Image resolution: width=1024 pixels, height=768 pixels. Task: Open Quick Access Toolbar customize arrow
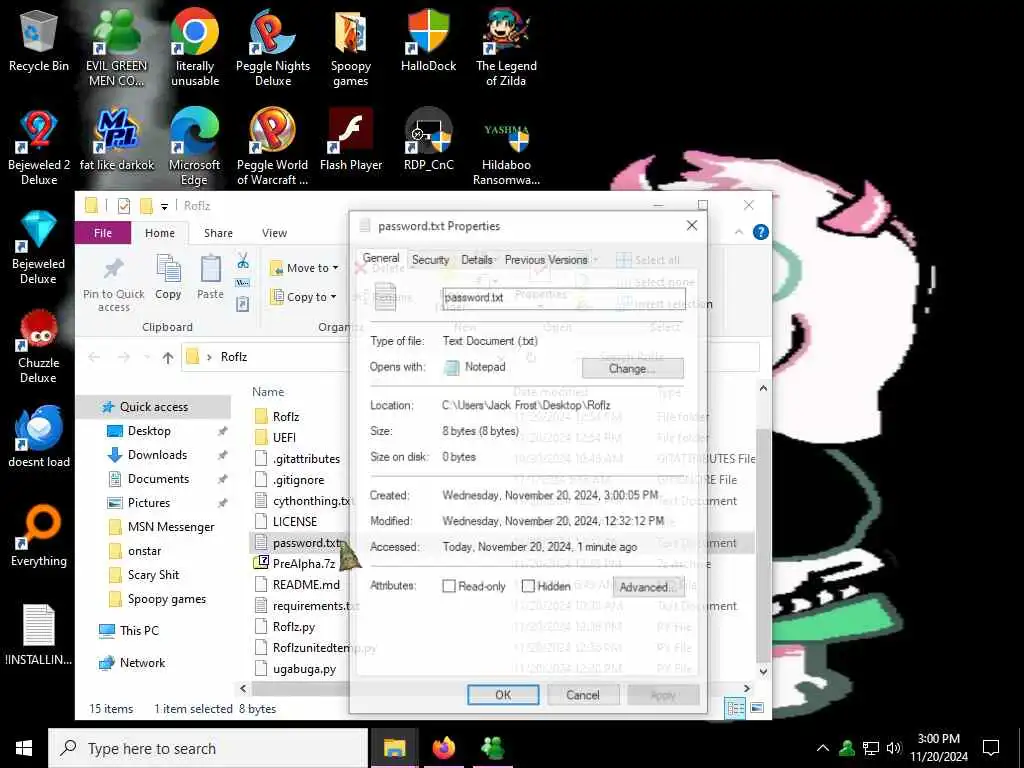[164, 206]
